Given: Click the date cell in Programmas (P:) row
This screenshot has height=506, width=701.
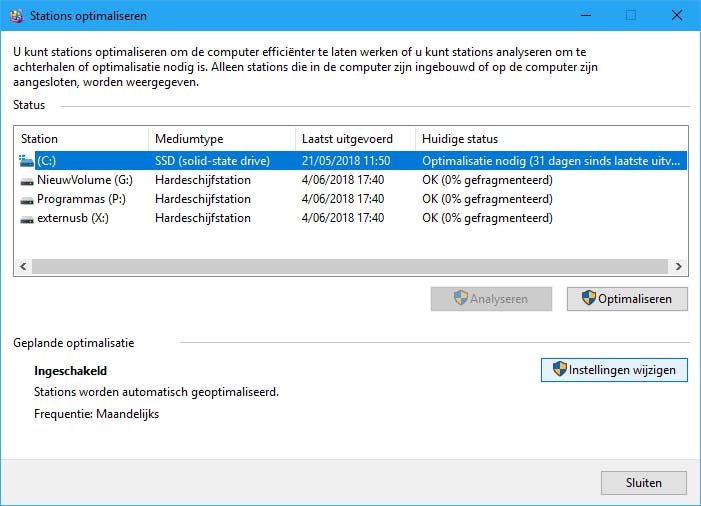Looking at the screenshot, I should (343, 199).
